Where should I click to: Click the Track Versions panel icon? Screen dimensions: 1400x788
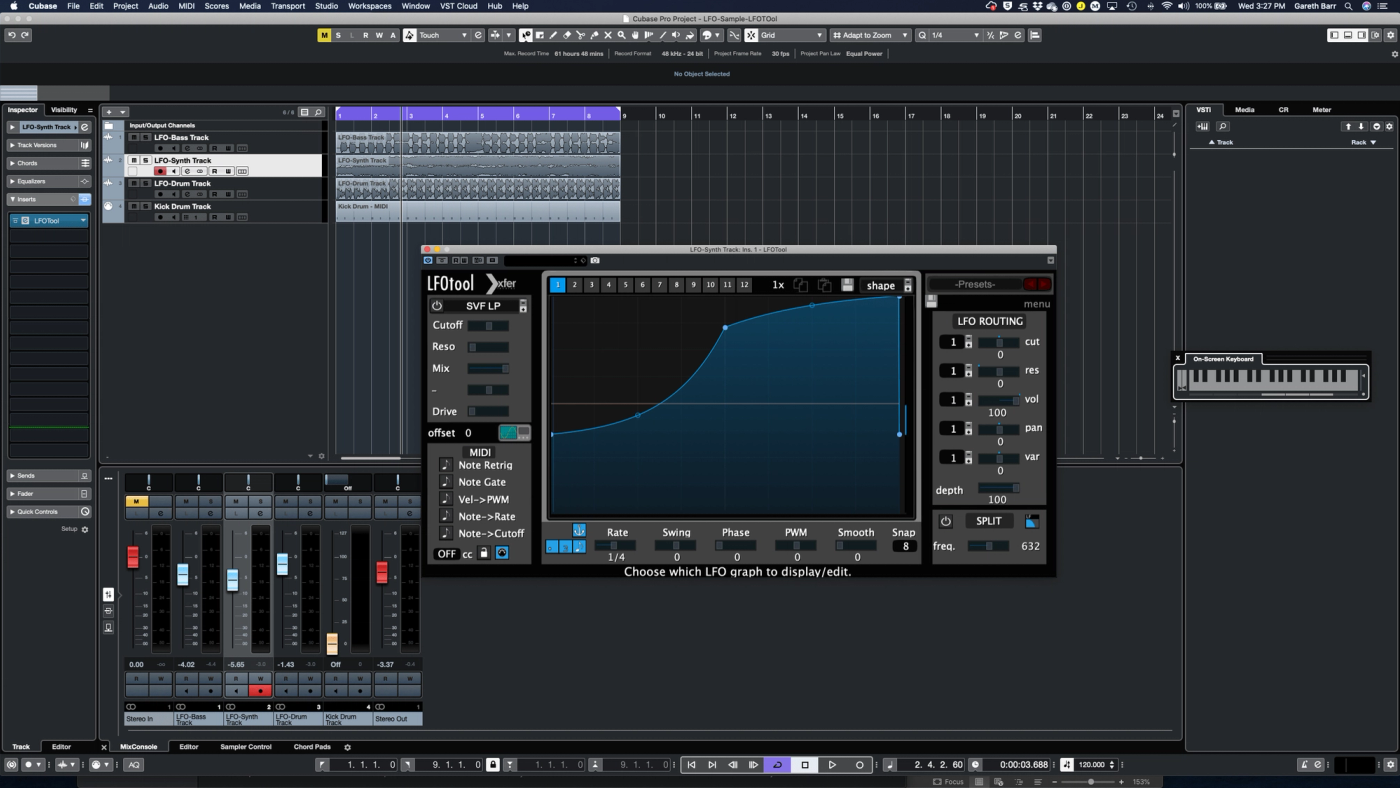point(84,145)
